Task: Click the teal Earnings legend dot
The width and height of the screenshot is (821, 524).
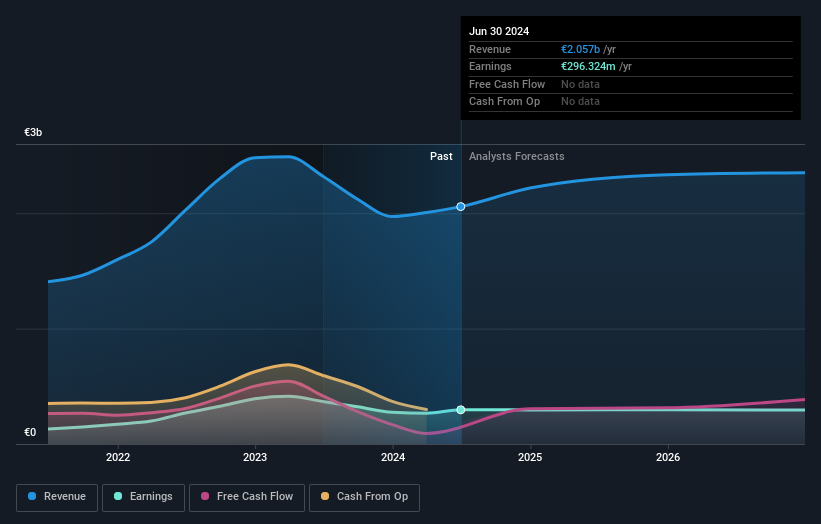Action: pos(118,496)
